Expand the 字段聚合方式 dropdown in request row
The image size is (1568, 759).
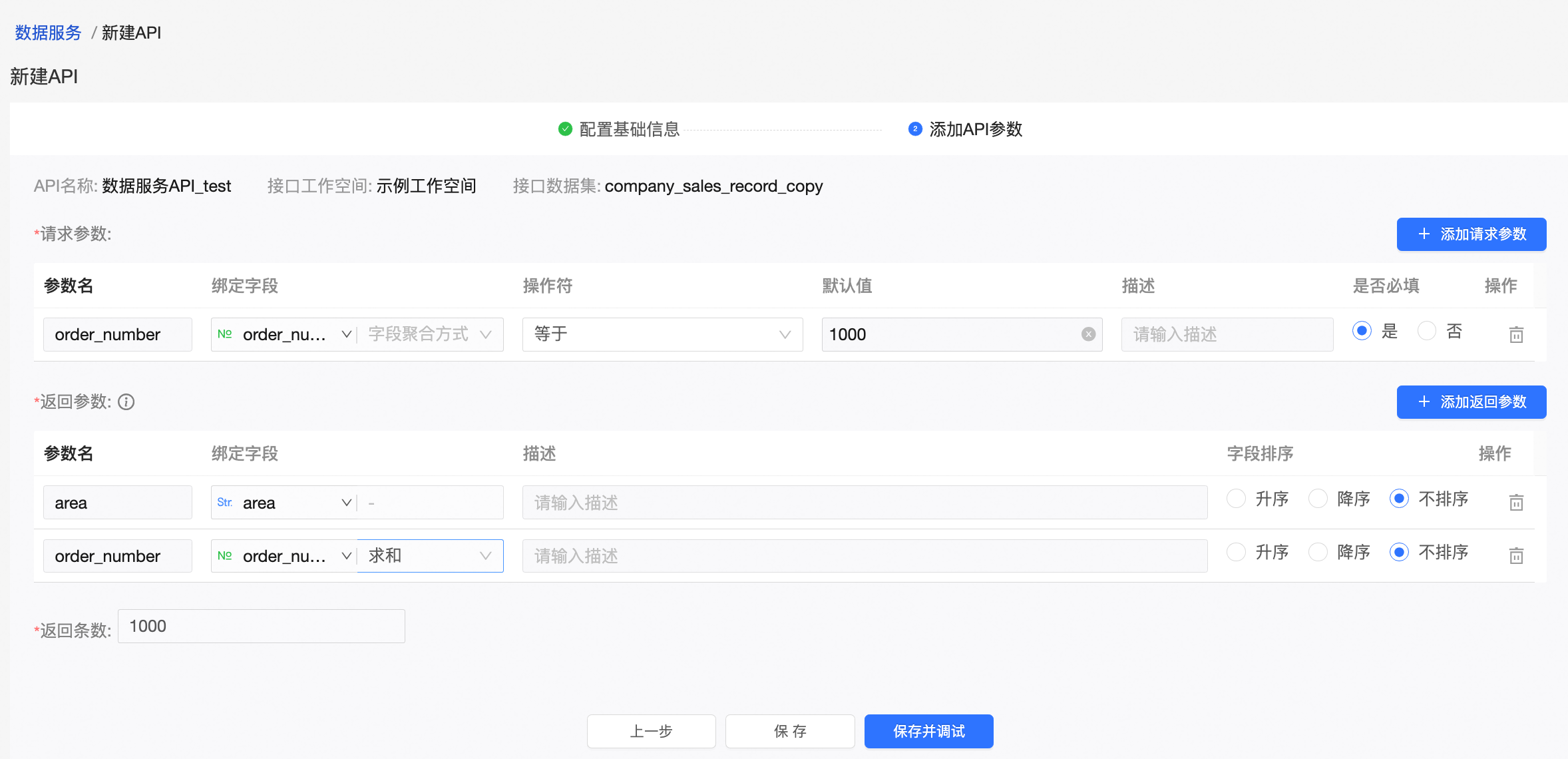click(x=430, y=334)
